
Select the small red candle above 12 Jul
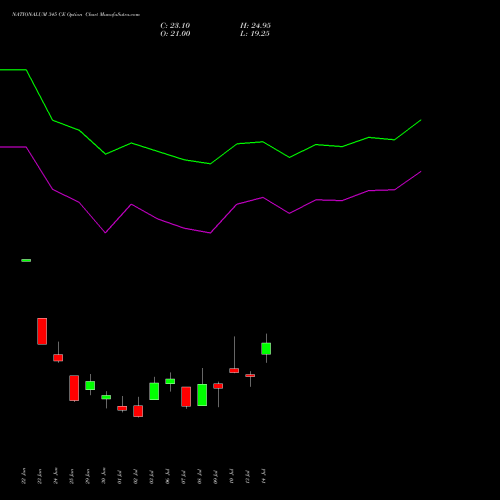(x=250, y=376)
